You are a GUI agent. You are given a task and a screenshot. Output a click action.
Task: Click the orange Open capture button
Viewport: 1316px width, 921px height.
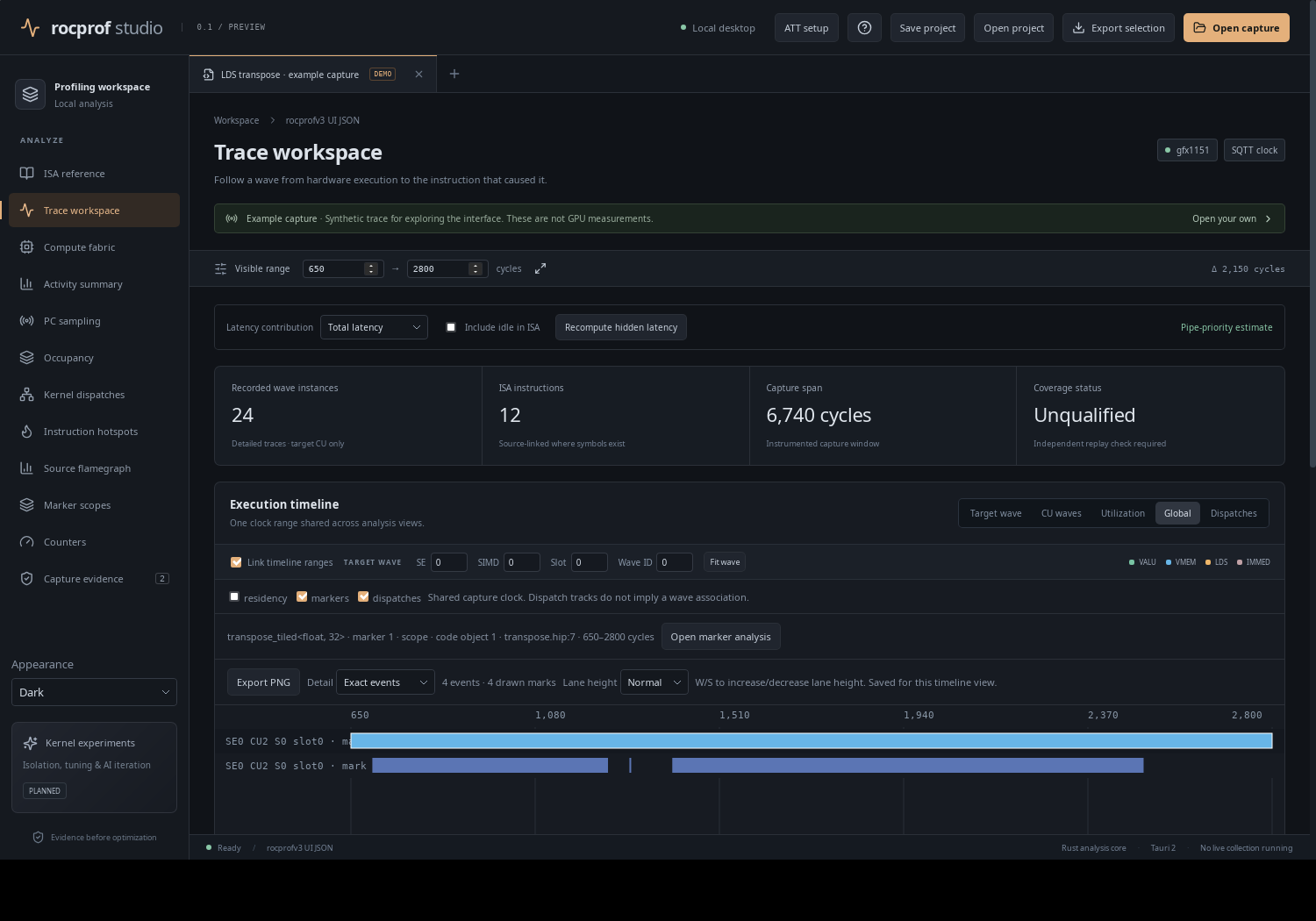coord(1236,28)
